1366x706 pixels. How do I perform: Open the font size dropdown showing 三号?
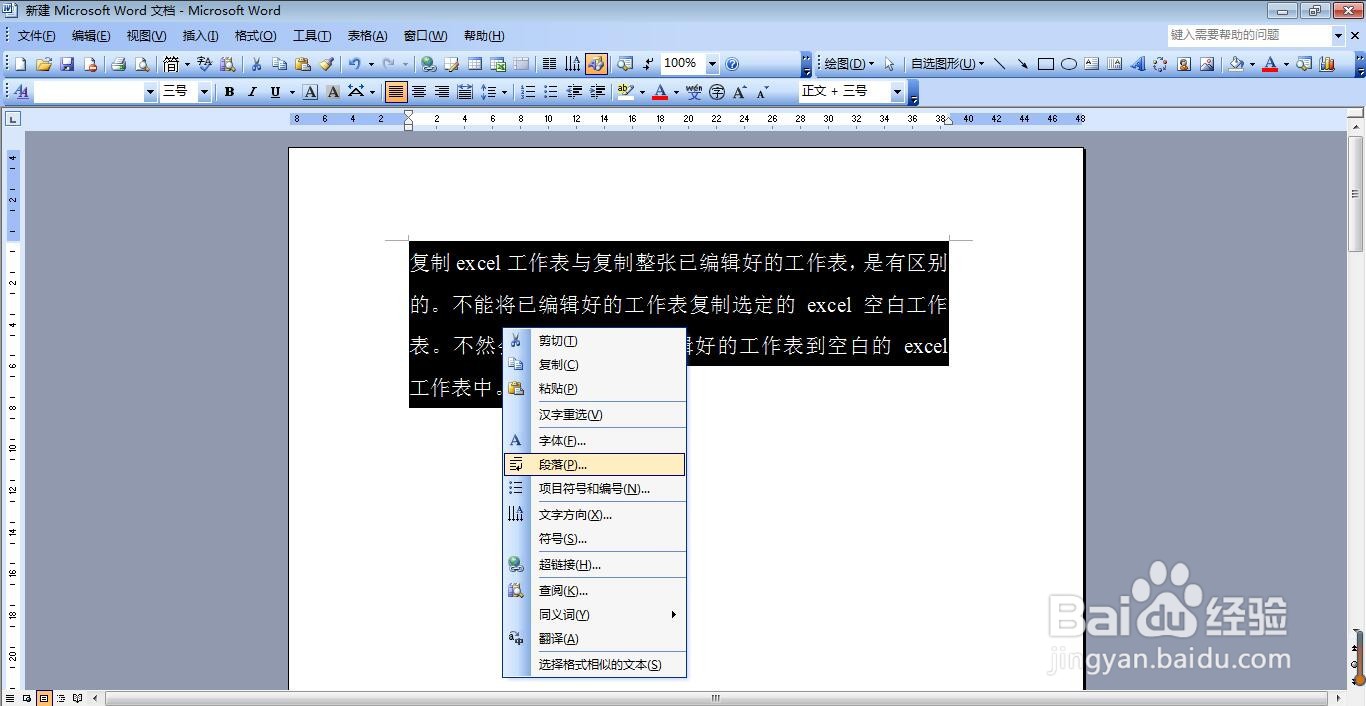click(204, 92)
